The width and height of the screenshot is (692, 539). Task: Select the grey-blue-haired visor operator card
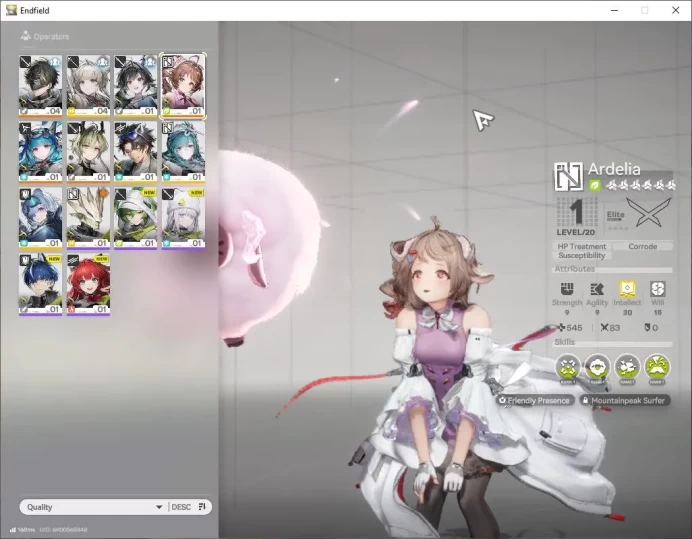point(40,218)
